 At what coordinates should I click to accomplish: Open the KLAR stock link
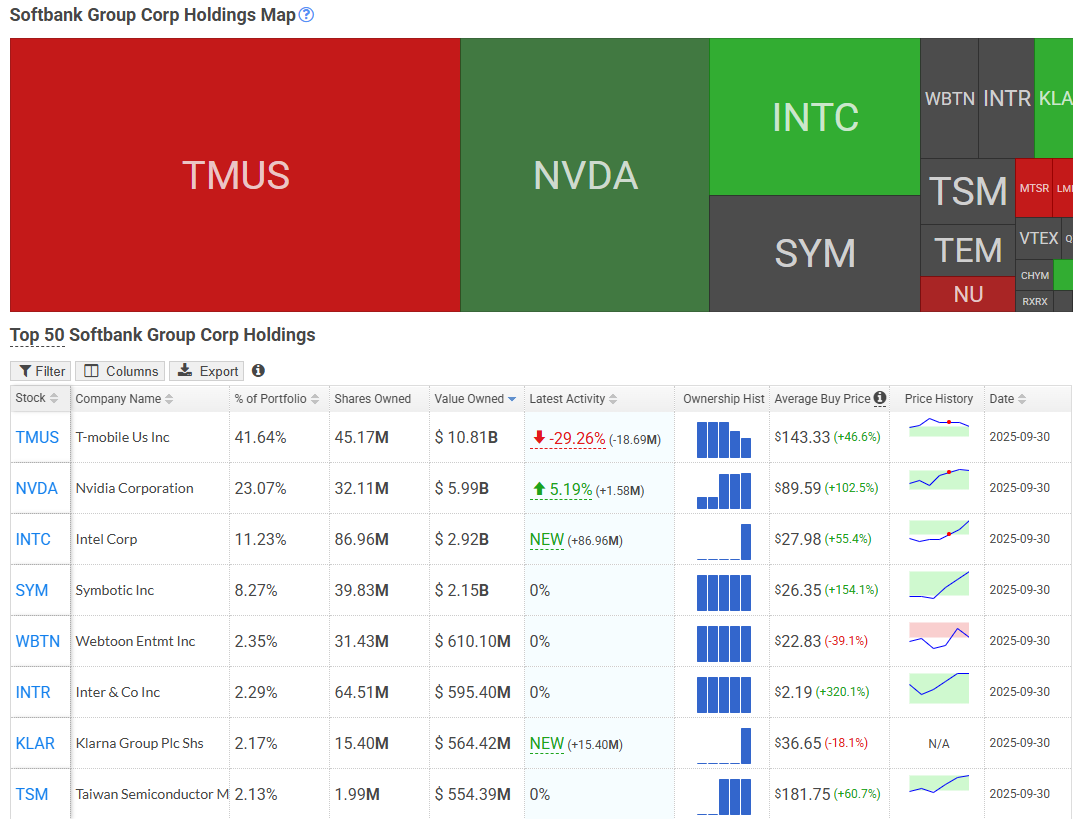(35, 743)
